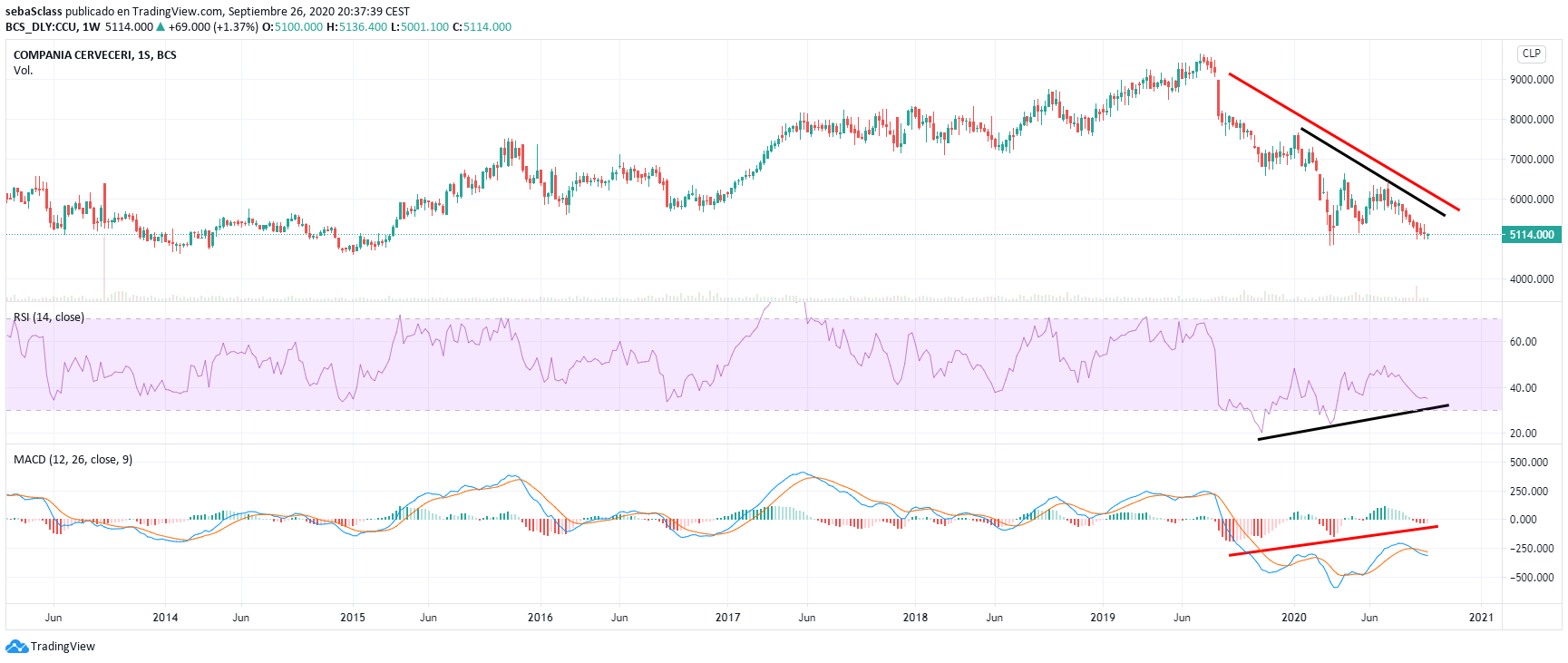Click the 2016 time axis label
Viewport: 1568px width, 663px height.
point(541,618)
